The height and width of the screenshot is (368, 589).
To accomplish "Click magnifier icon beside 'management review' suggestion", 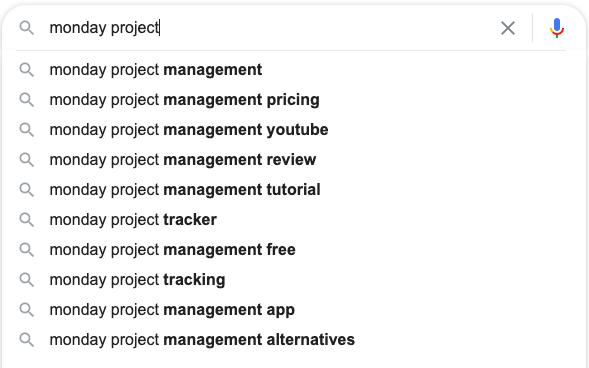I will click(x=27, y=160).
